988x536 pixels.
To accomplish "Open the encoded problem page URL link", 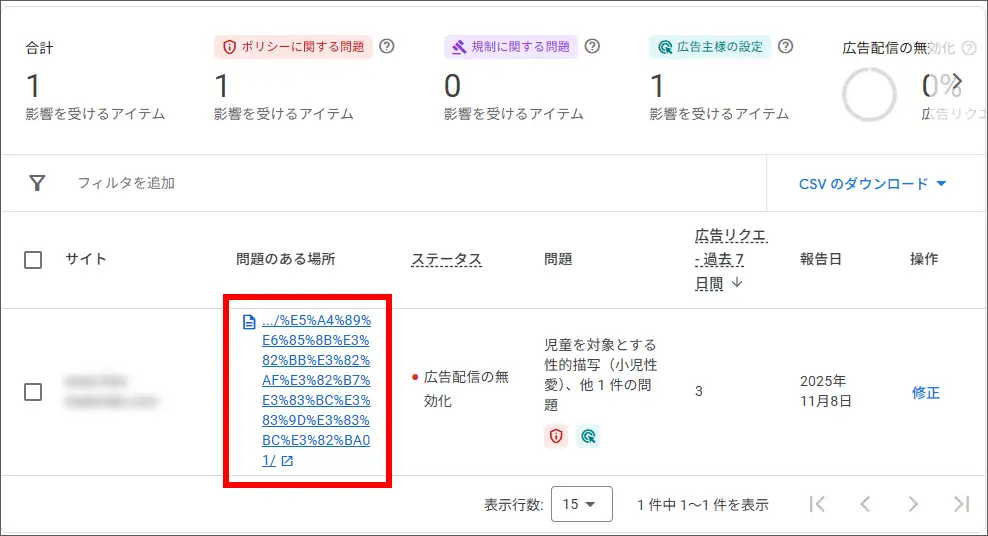I will click(315, 390).
